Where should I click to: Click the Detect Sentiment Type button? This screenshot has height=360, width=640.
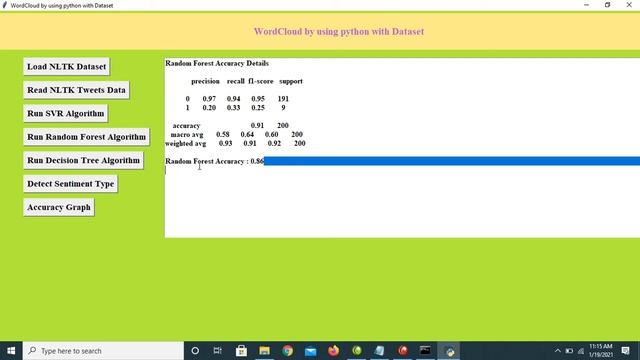(71, 184)
